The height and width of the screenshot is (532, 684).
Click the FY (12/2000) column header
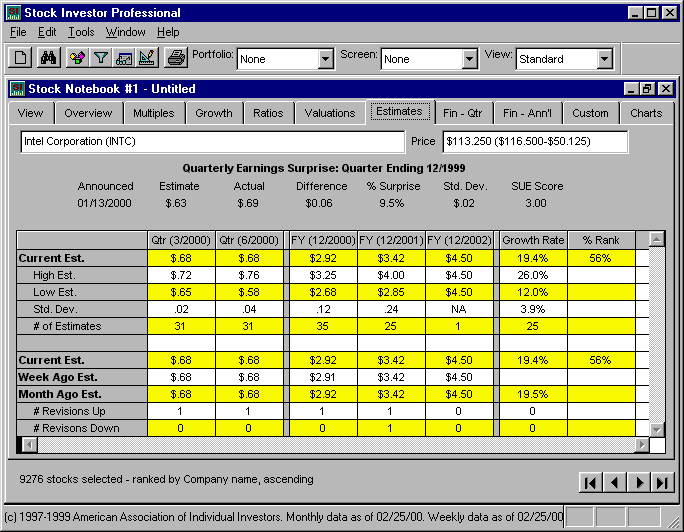coord(323,240)
